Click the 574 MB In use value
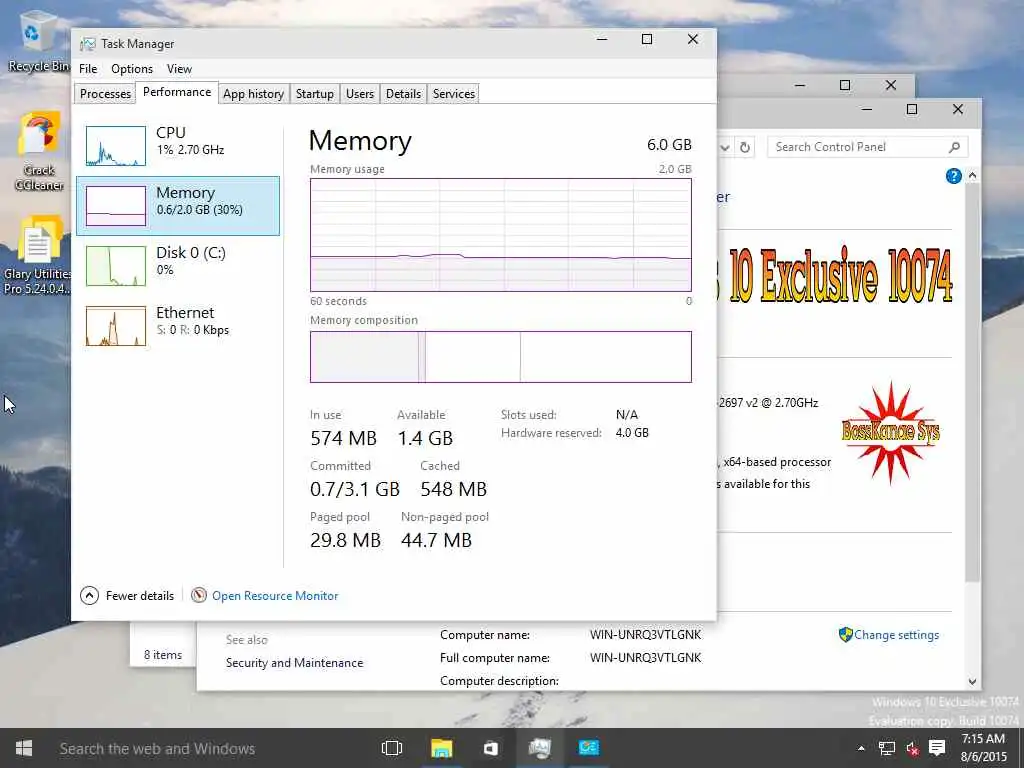Image resolution: width=1024 pixels, height=768 pixels. pyautogui.click(x=344, y=438)
